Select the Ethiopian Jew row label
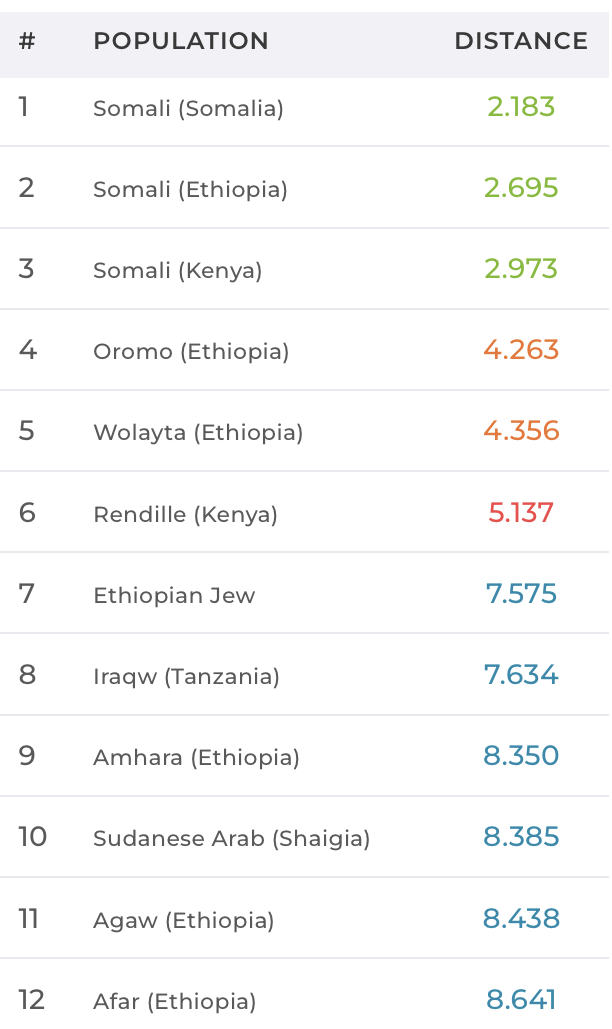This screenshot has width=612, height=1029. point(174,595)
